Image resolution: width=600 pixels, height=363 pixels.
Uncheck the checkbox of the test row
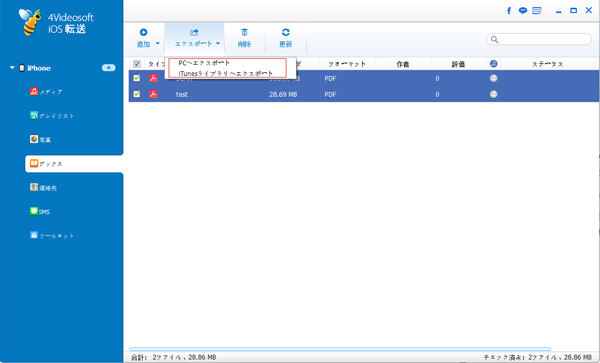pos(137,94)
